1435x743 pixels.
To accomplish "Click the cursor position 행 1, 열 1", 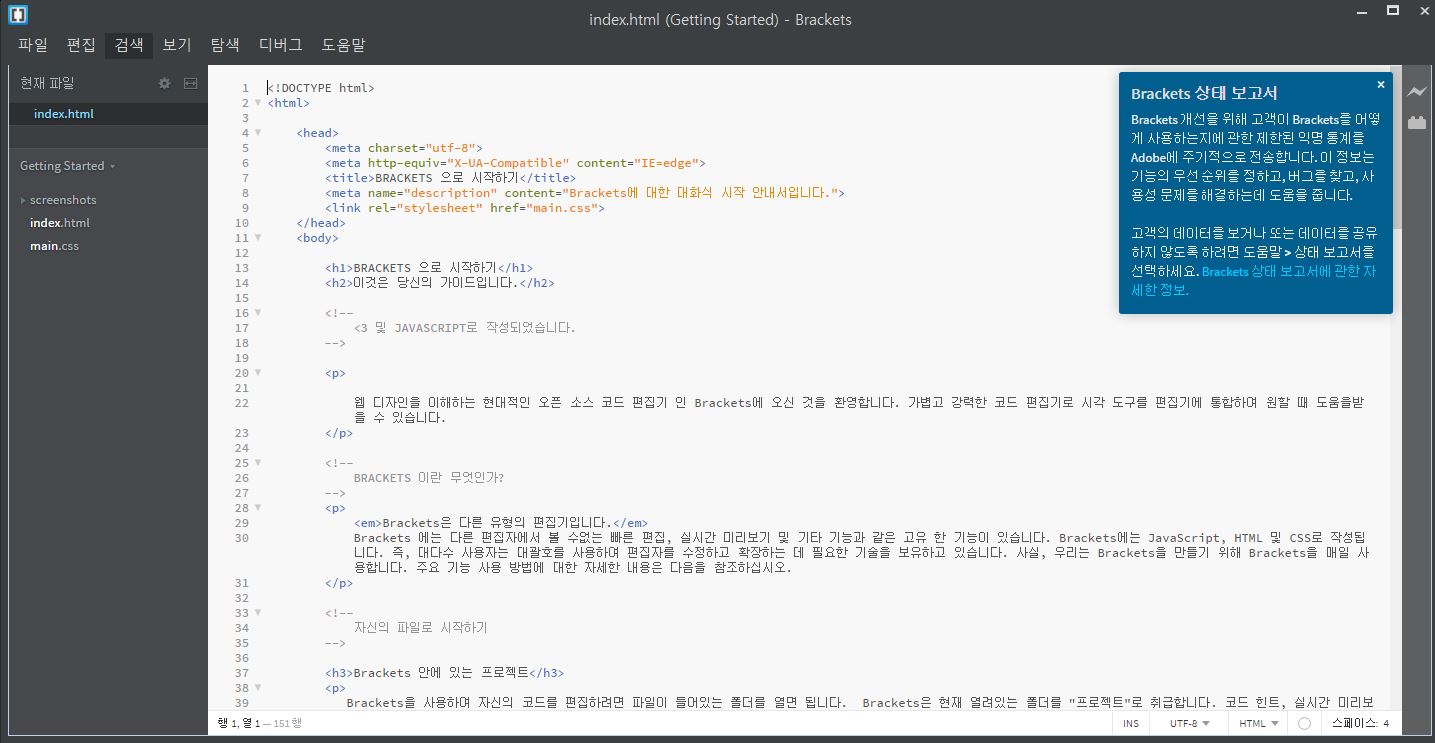I will (x=239, y=723).
